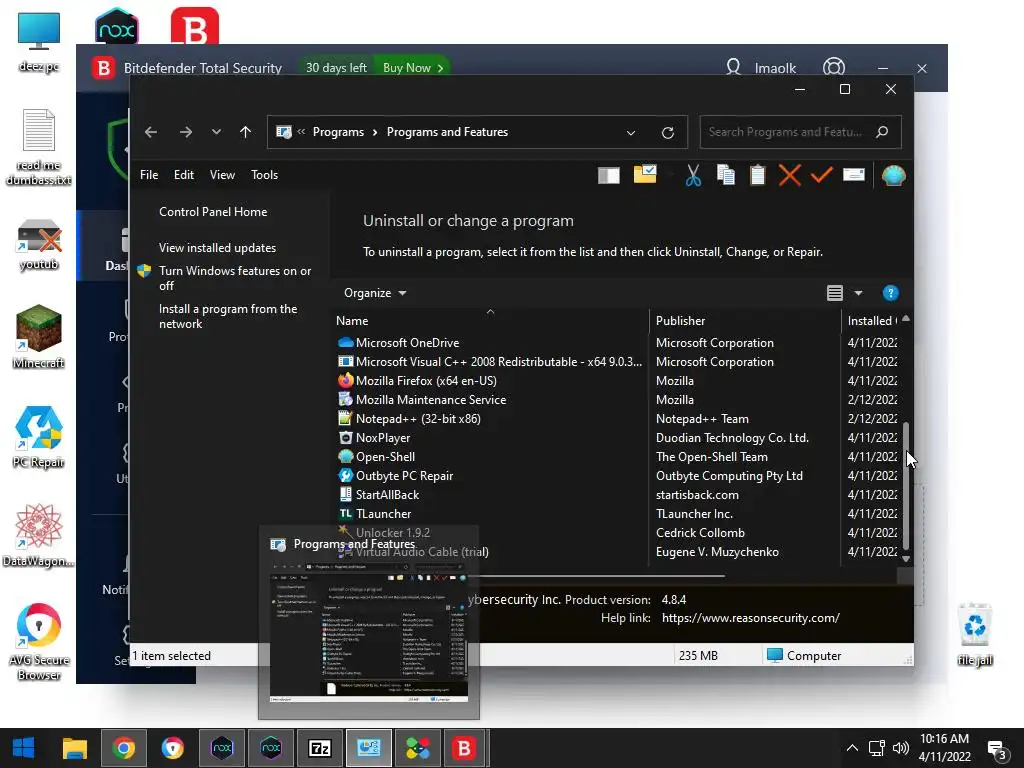Open AVG Secure Browser desktop icon
This screenshot has width=1024, height=768.
click(x=39, y=642)
